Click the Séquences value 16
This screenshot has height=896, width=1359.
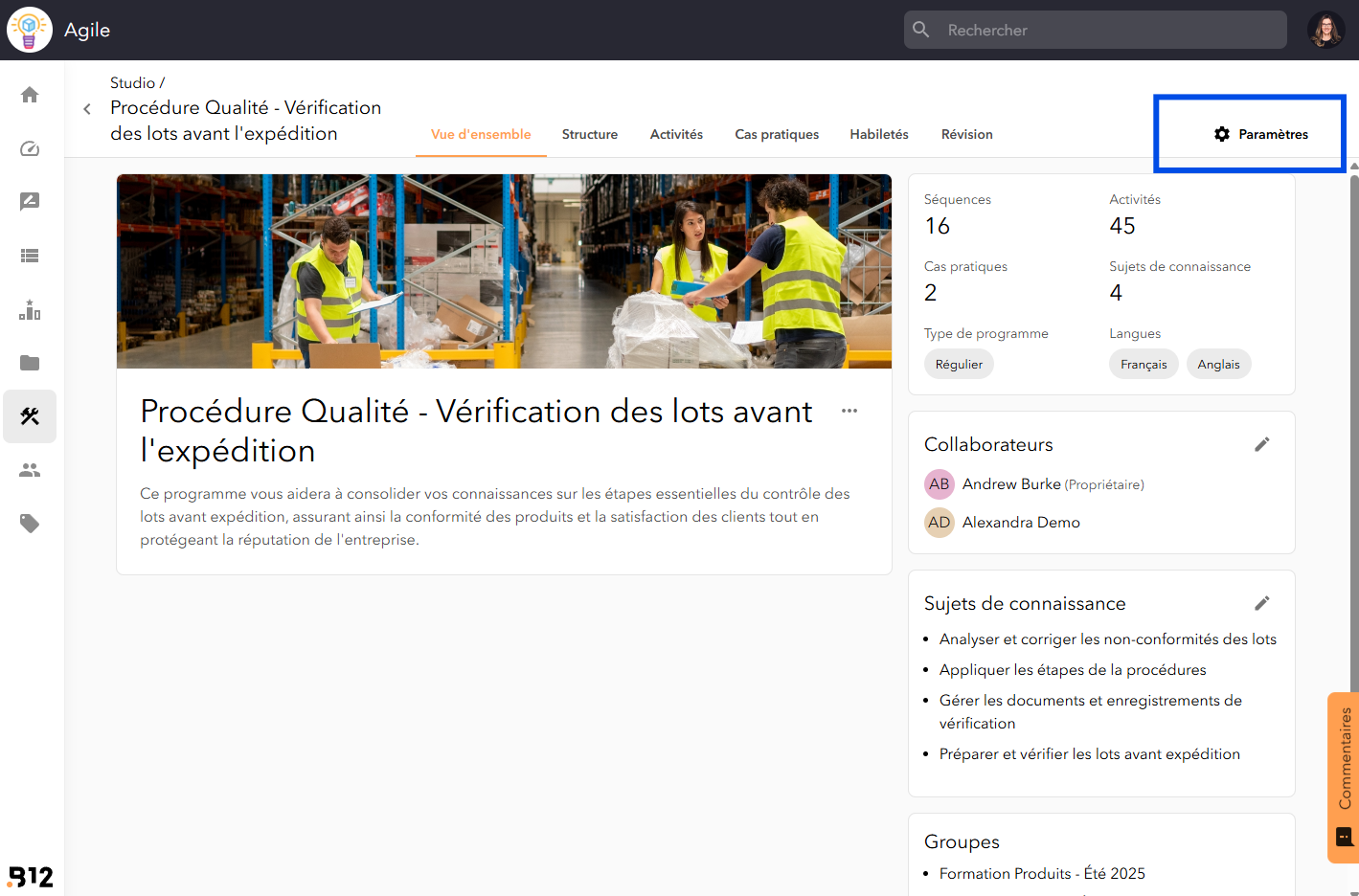(938, 226)
